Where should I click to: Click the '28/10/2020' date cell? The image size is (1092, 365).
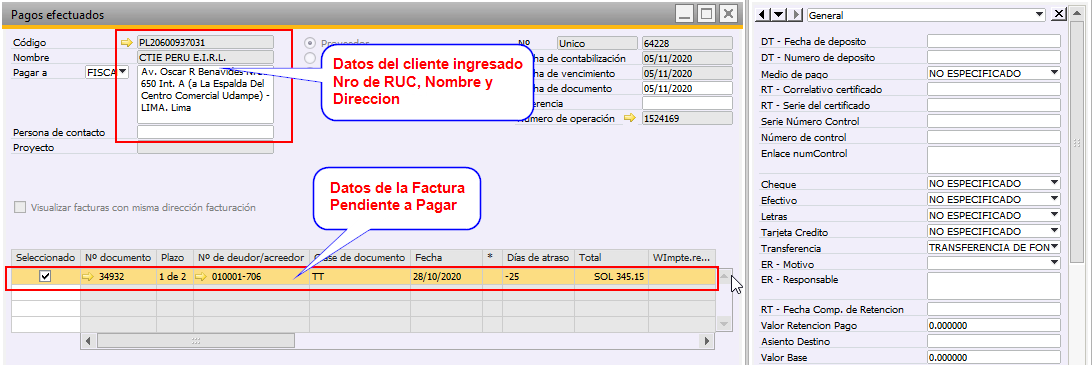pyautogui.click(x=446, y=277)
